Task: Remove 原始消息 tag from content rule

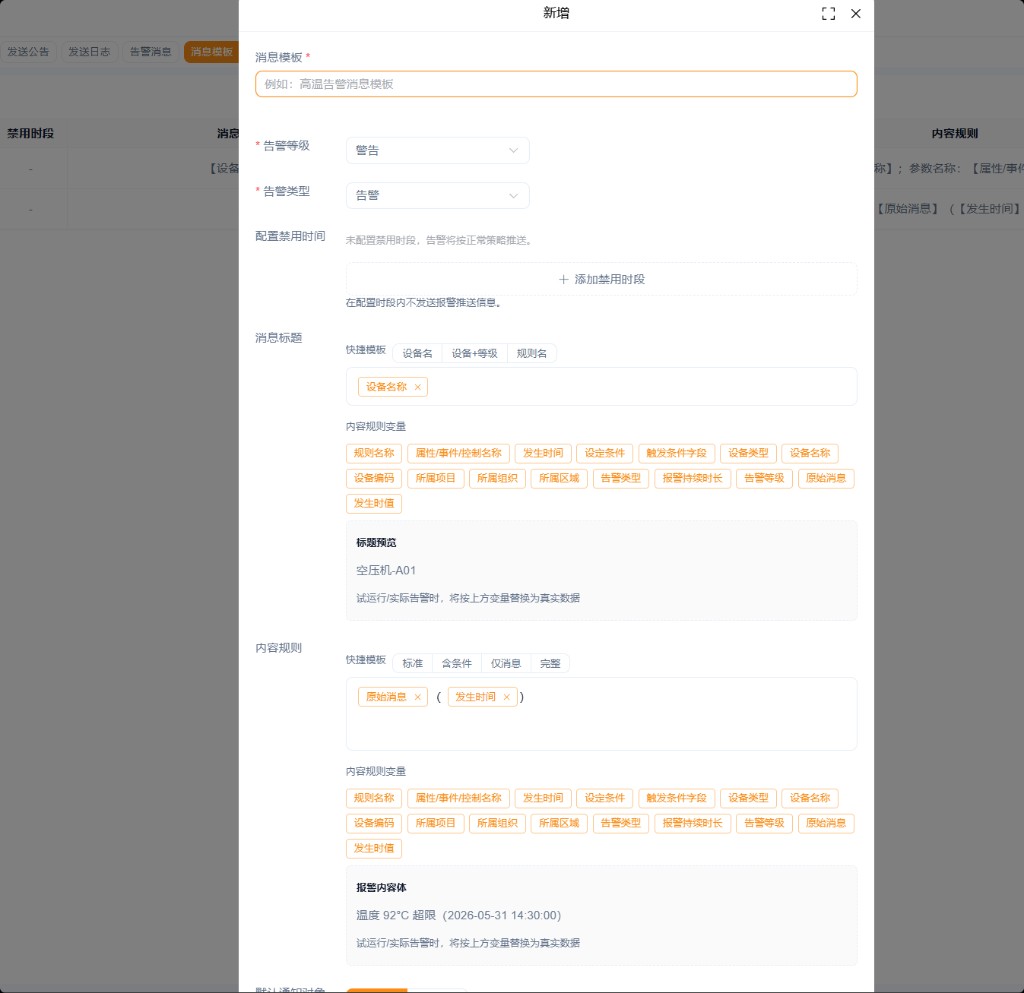Action: click(418, 697)
